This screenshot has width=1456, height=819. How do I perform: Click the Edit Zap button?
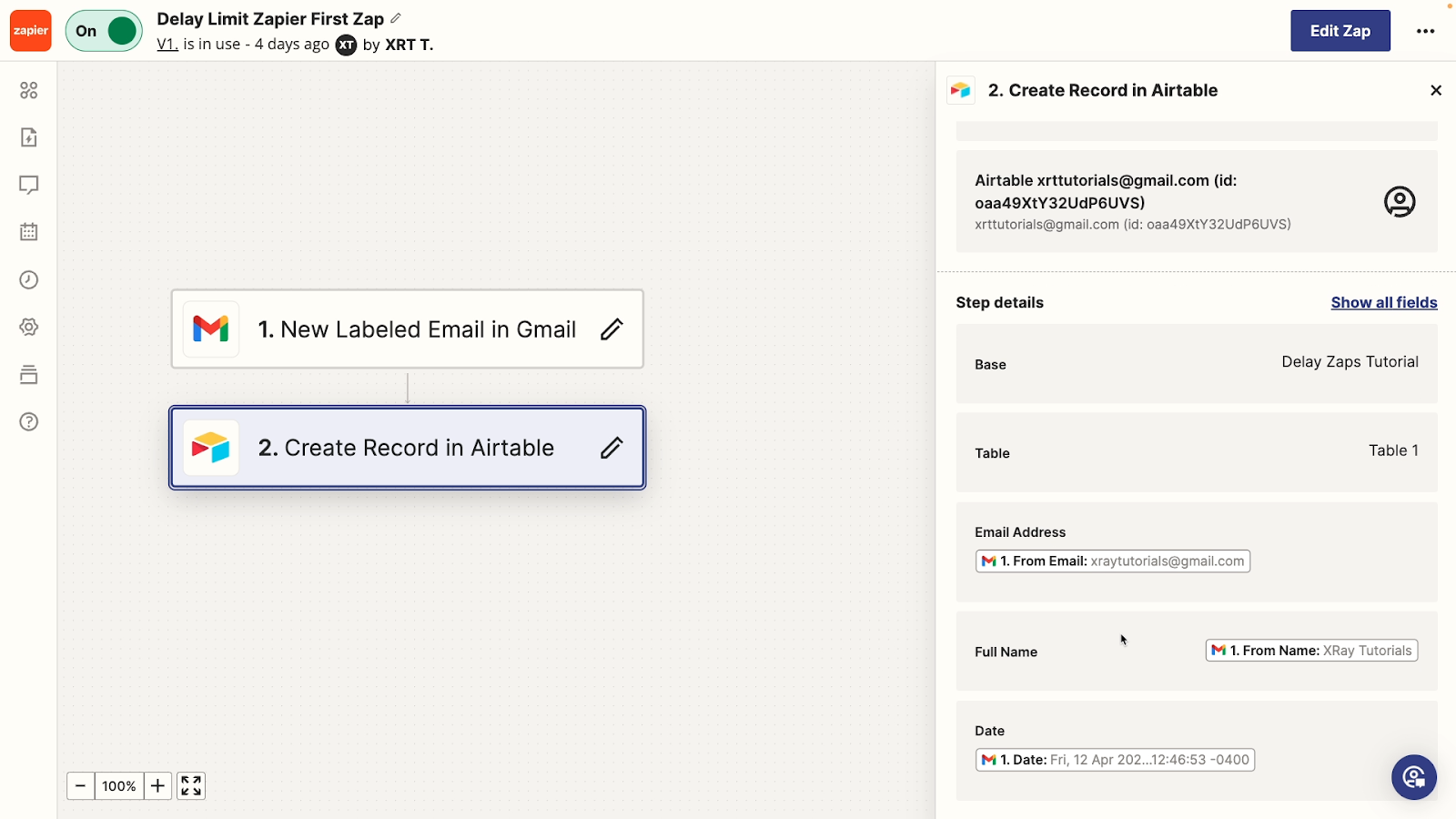pos(1340,31)
